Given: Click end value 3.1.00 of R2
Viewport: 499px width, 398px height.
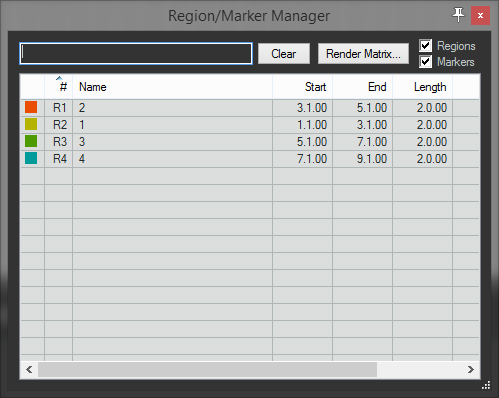Looking at the screenshot, I should click(372, 125).
